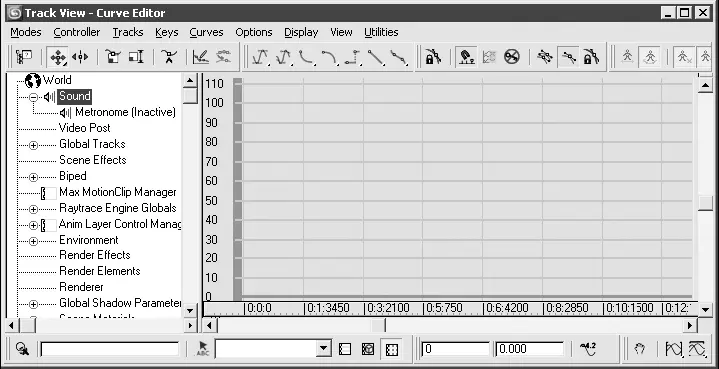Set tangents to Smooth
The width and height of the screenshot is (719, 369).
(398, 57)
